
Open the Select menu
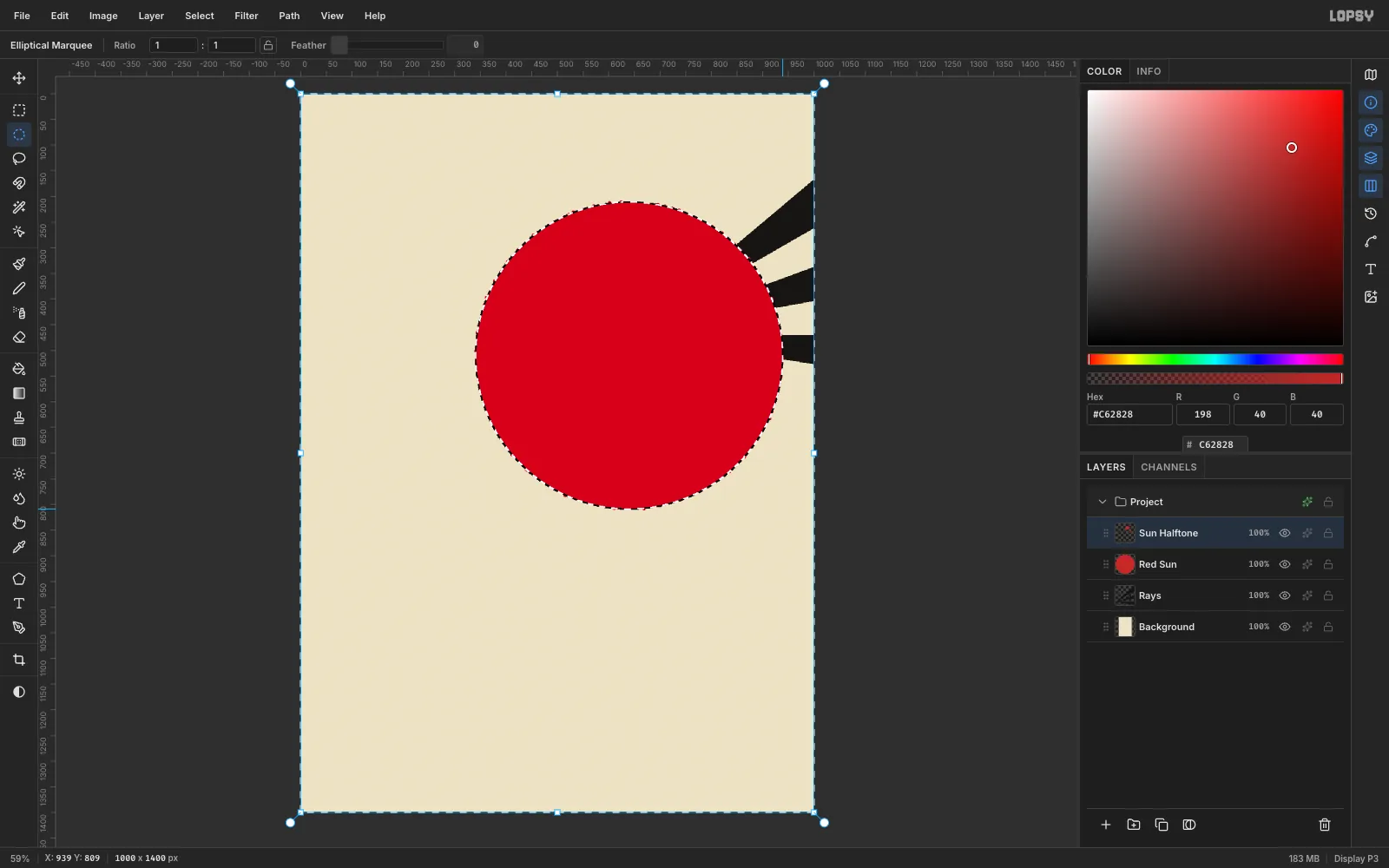coord(199,16)
